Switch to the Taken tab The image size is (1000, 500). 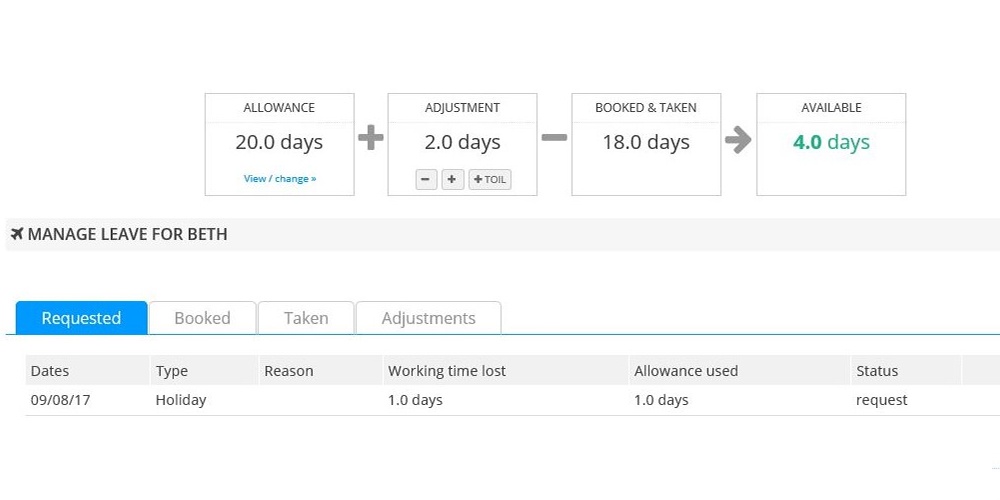(306, 318)
